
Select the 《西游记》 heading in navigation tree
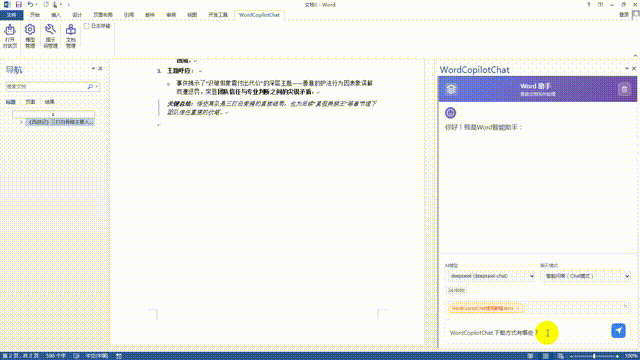[60, 122]
